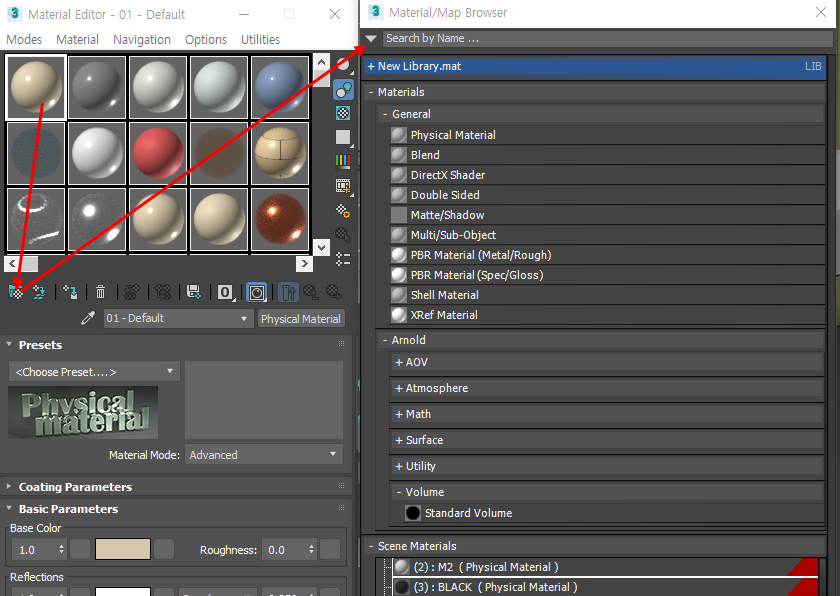The height and width of the screenshot is (596, 840).
Task: Click Go Forward to Sibling icon
Action: click(x=334, y=292)
